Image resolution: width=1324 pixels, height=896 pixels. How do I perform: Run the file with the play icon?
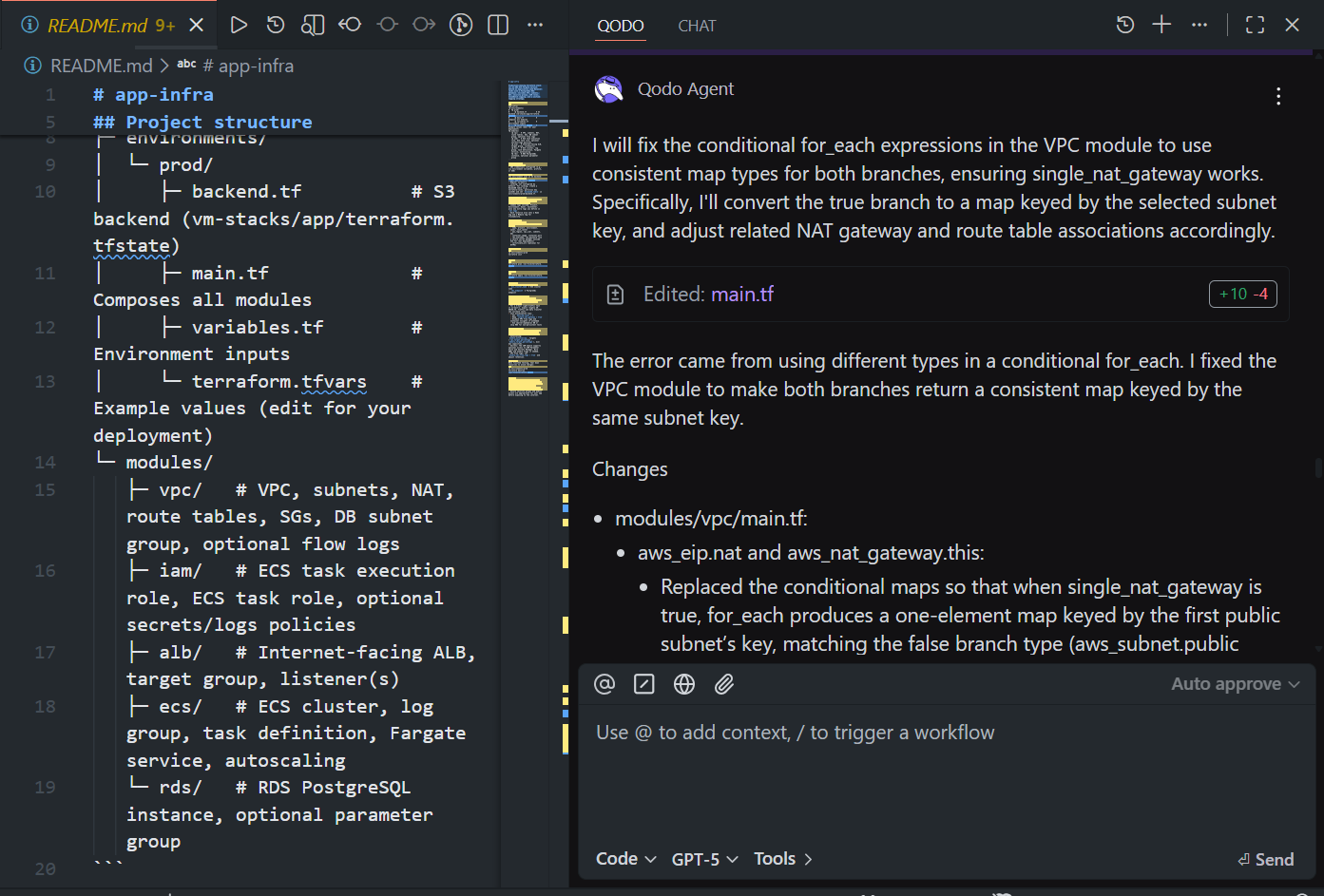pos(239,25)
